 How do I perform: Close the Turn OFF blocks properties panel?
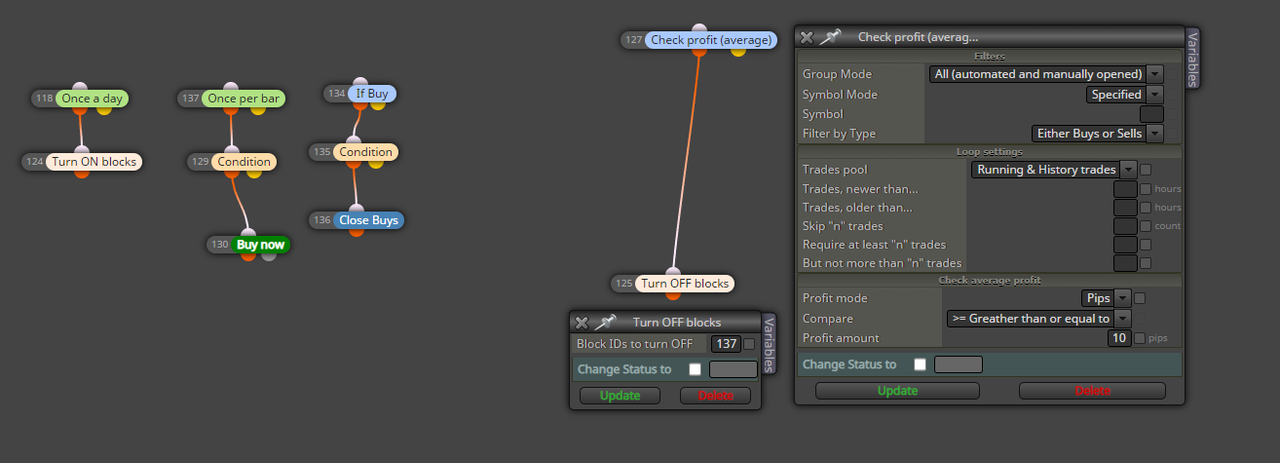(582, 322)
